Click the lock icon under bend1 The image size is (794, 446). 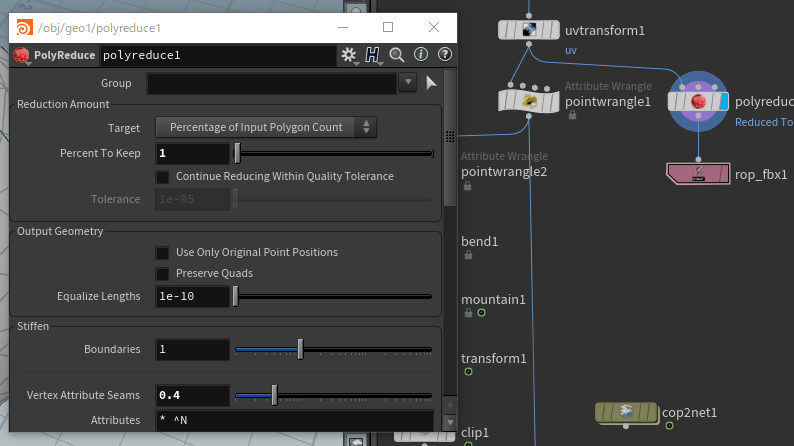pyautogui.click(x=468, y=255)
